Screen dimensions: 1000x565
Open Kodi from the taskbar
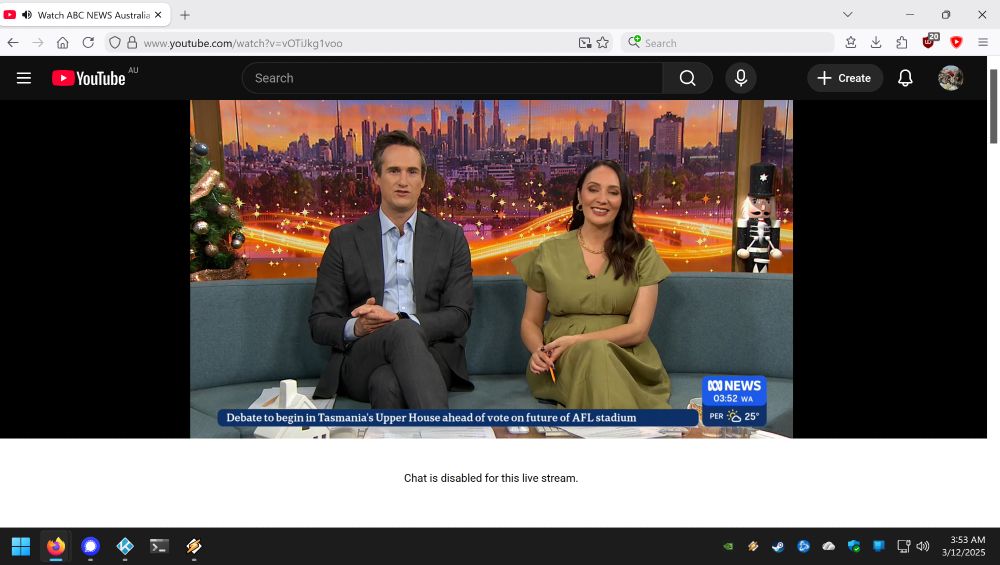pyautogui.click(x=125, y=547)
